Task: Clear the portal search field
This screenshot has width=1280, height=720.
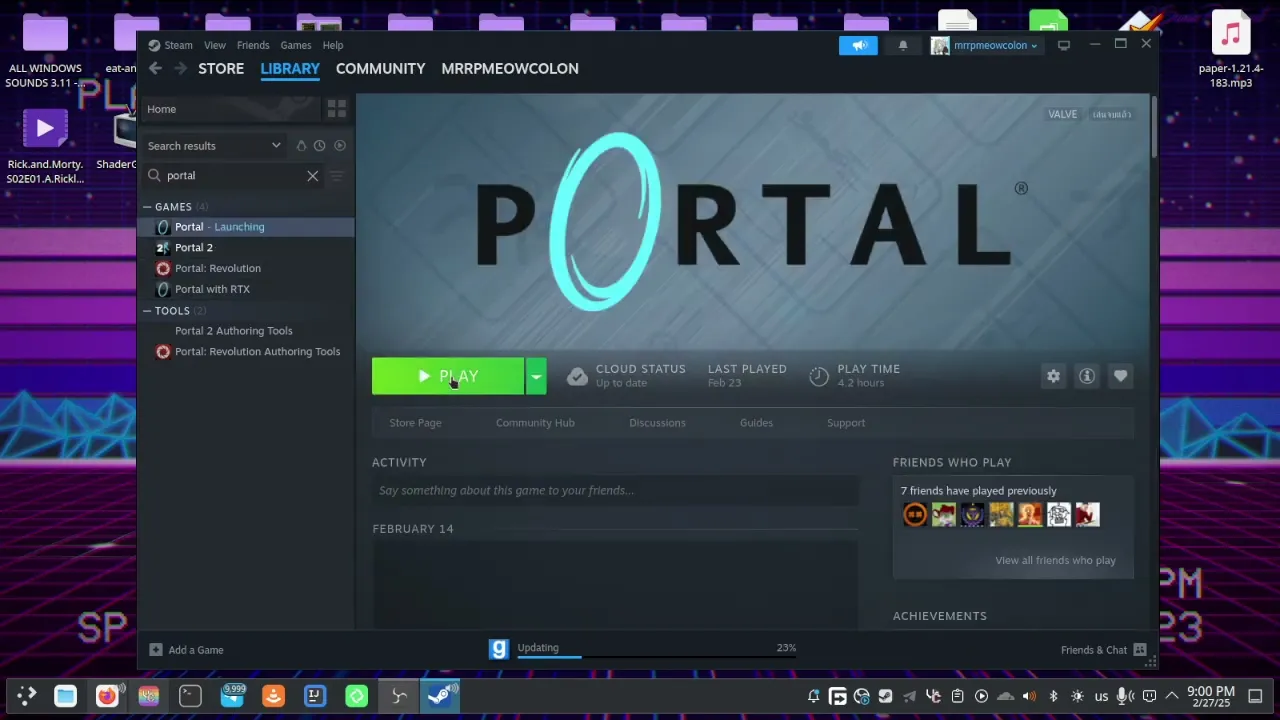Action: 312,176
